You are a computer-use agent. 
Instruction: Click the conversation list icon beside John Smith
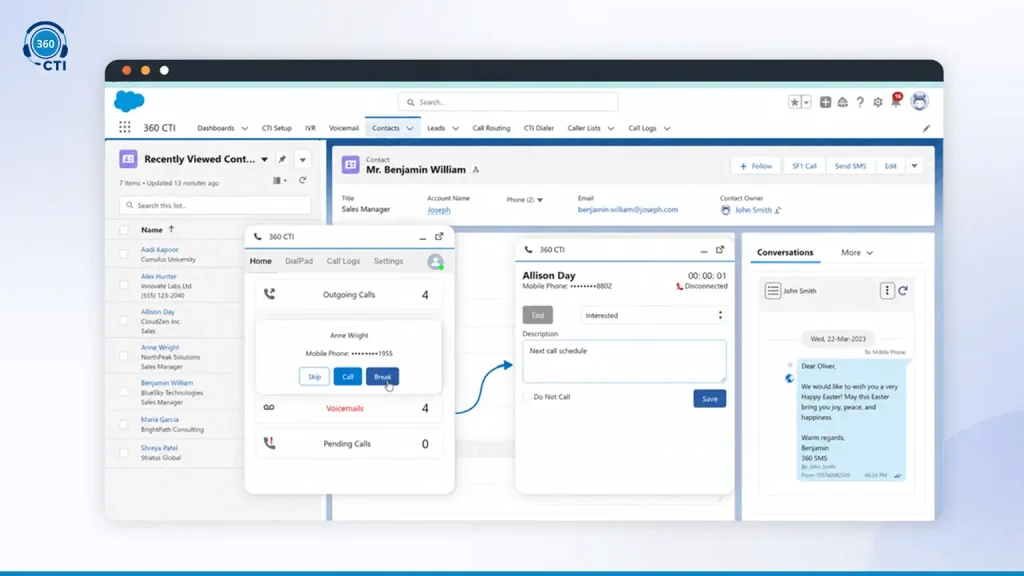coord(773,291)
